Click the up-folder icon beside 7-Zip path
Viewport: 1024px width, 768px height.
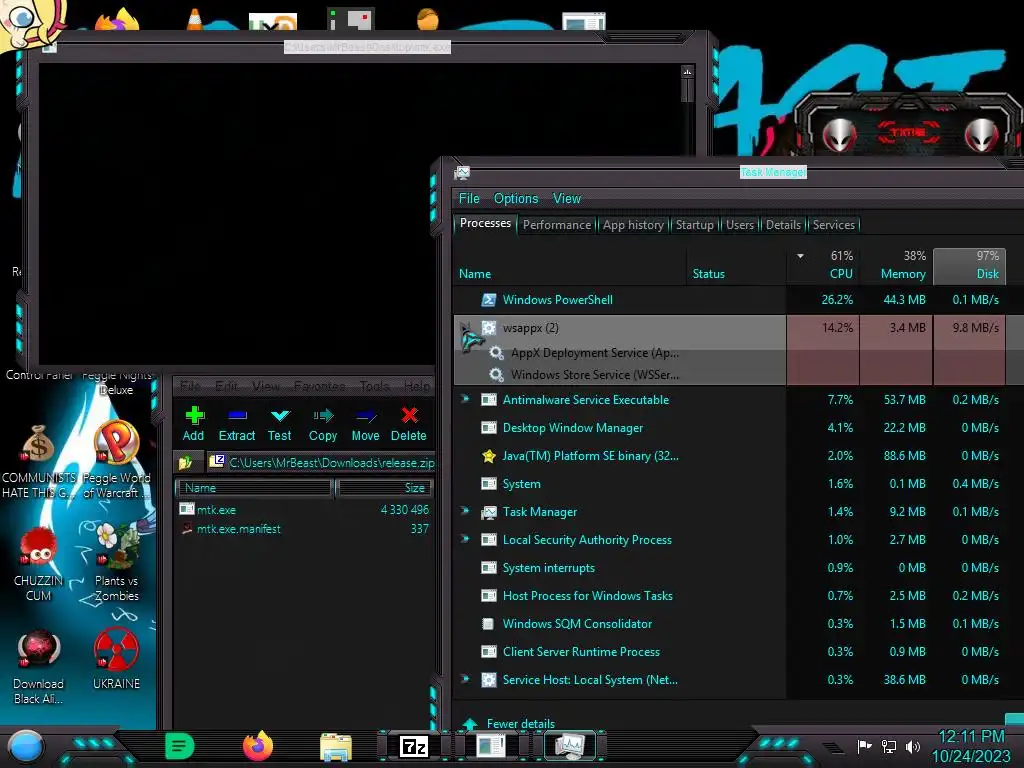pyautogui.click(x=186, y=462)
